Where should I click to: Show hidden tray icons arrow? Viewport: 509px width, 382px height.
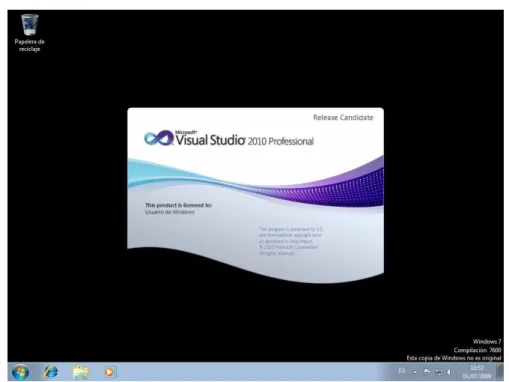click(415, 372)
